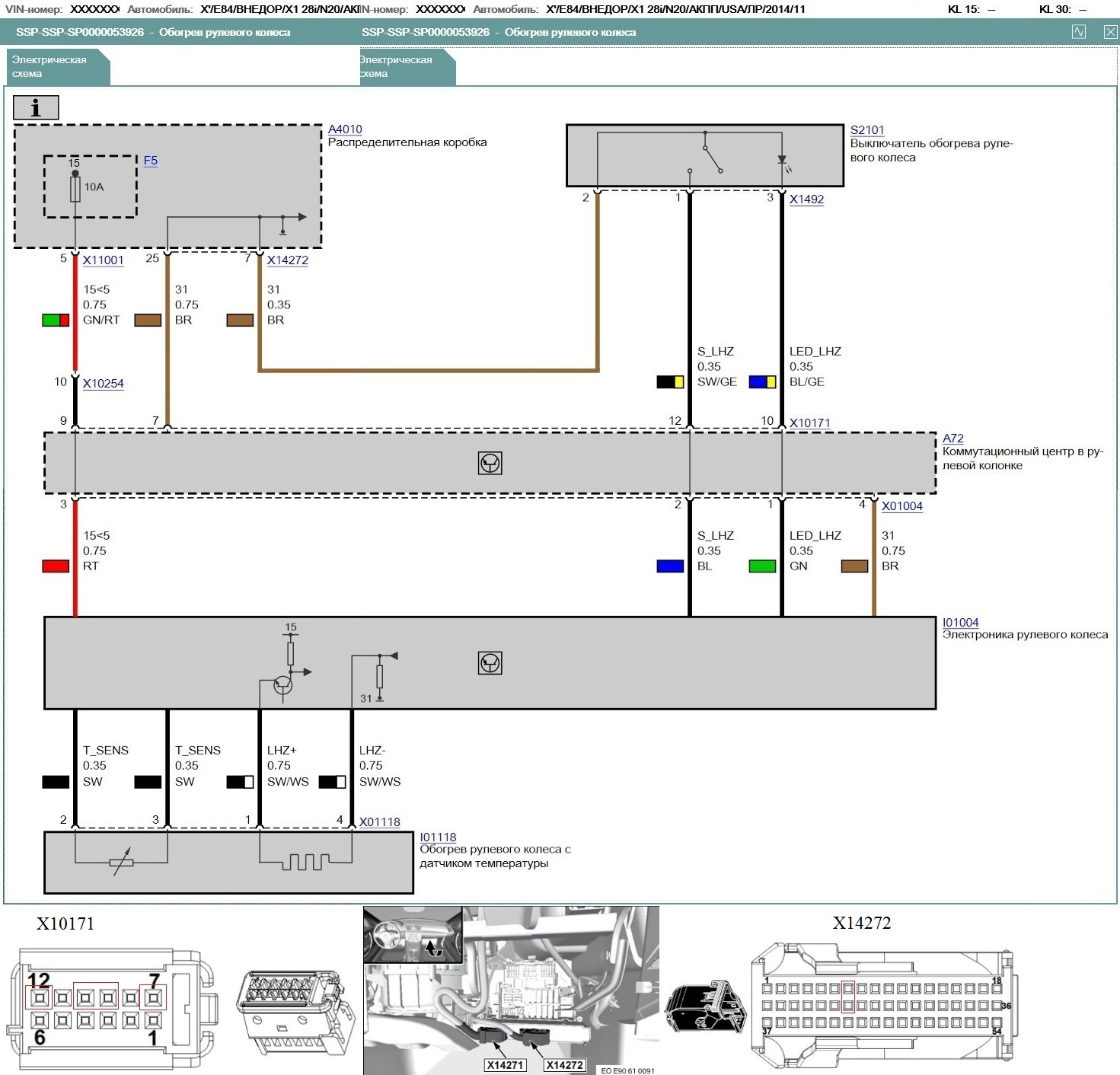The width and height of the screenshot is (1120, 1075).
Task: Open connector link X10171
Action: [x=809, y=423]
